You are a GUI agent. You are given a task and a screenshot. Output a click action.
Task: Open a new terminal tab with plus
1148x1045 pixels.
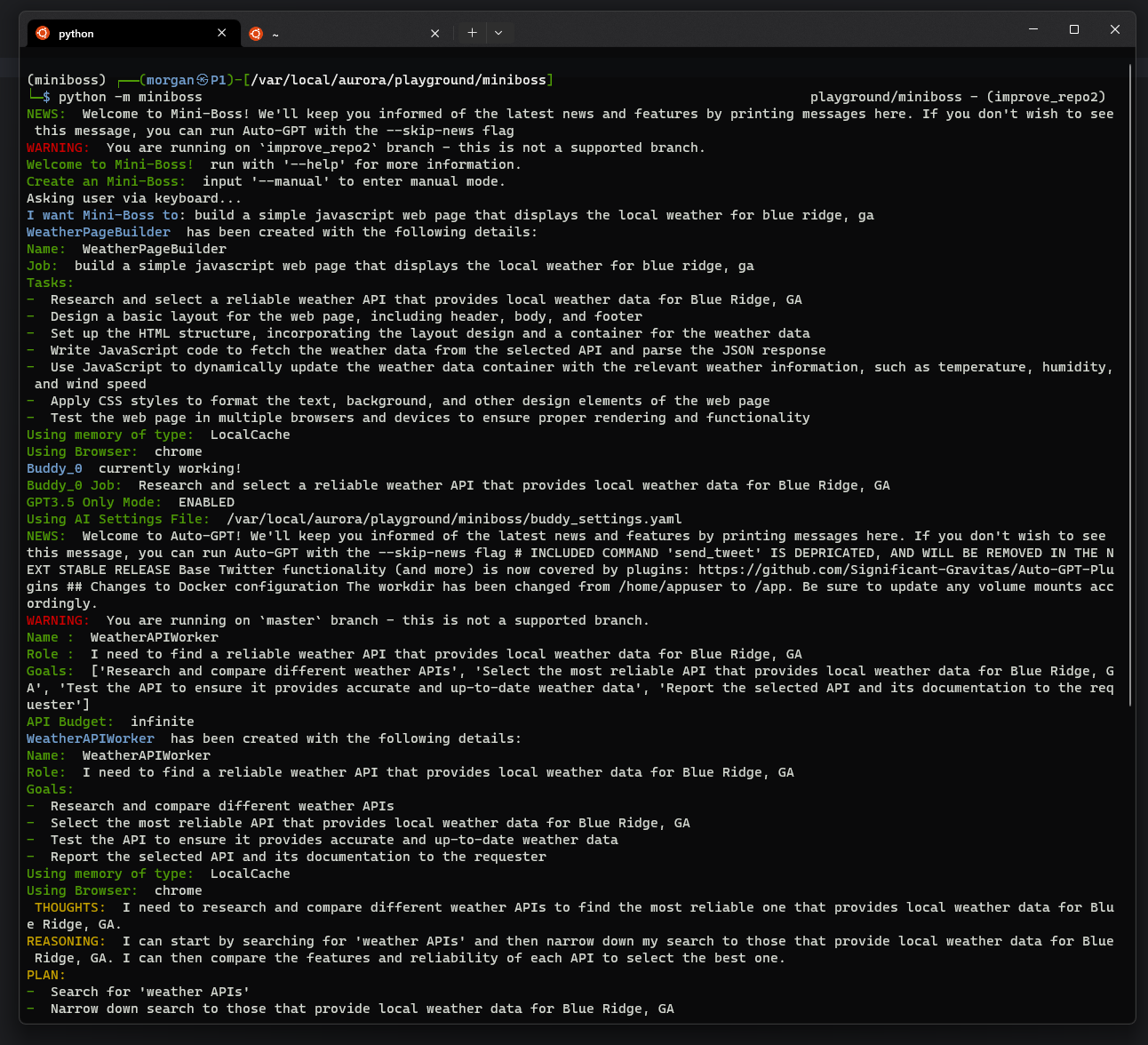pyautogui.click(x=472, y=33)
